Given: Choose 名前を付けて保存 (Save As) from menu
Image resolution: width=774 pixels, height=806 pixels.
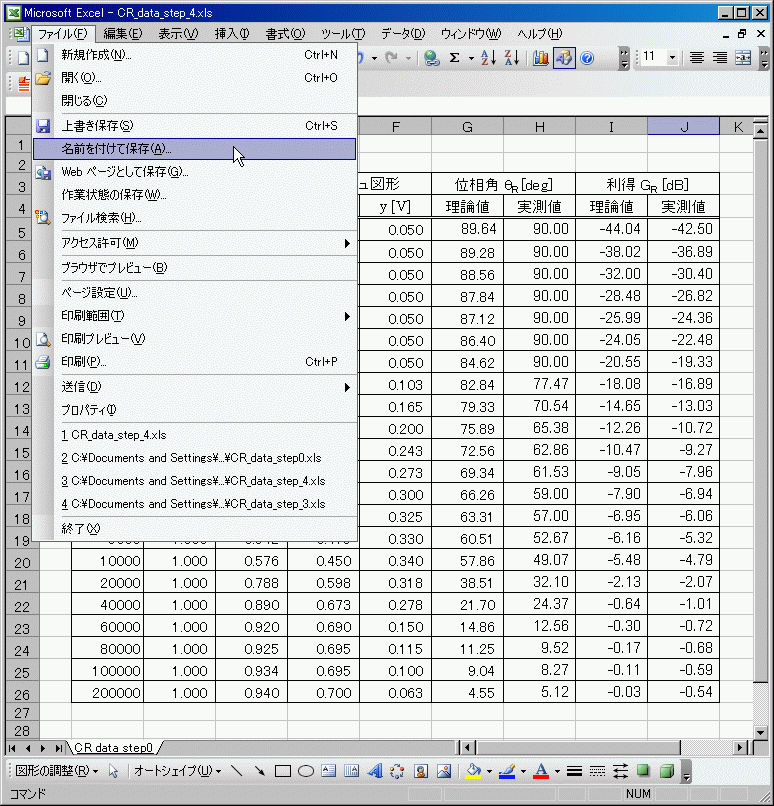Looking at the screenshot, I should coord(117,148).
